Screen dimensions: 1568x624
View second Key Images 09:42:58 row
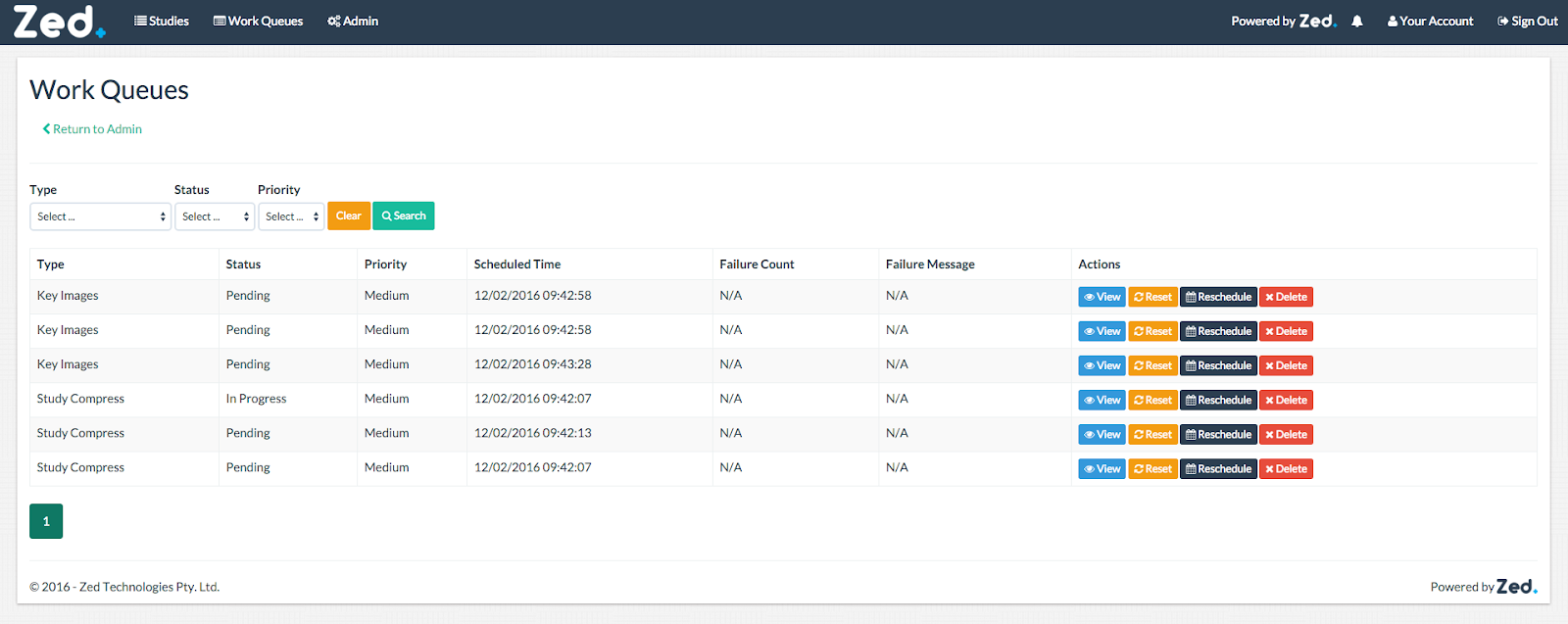(x=1102, y=331)
